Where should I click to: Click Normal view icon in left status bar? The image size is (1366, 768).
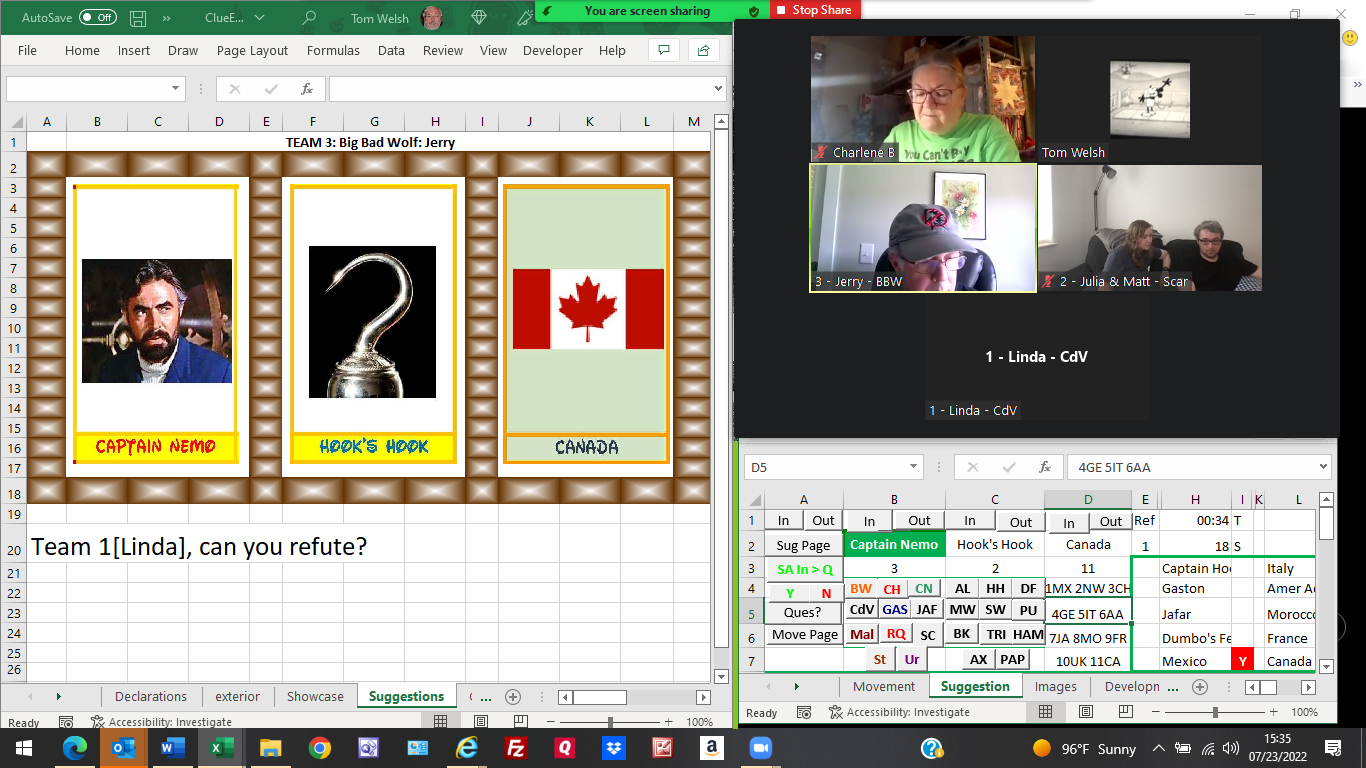click(441, 722)
